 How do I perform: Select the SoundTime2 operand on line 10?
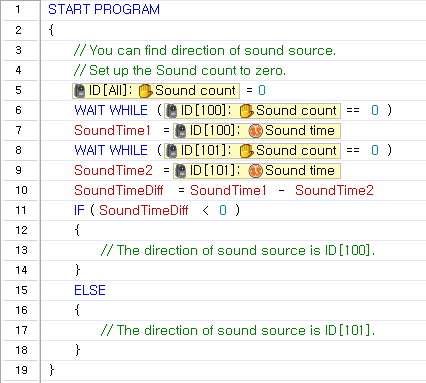334,190
